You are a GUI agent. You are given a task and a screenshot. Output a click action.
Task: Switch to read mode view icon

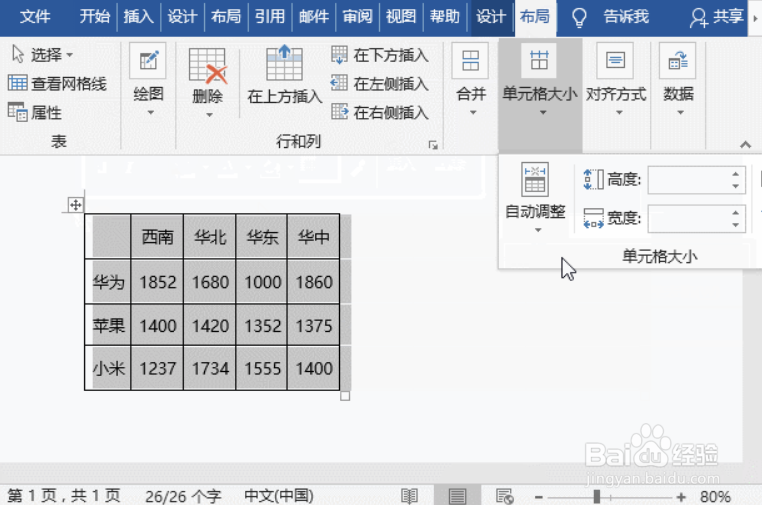[409, 496]
